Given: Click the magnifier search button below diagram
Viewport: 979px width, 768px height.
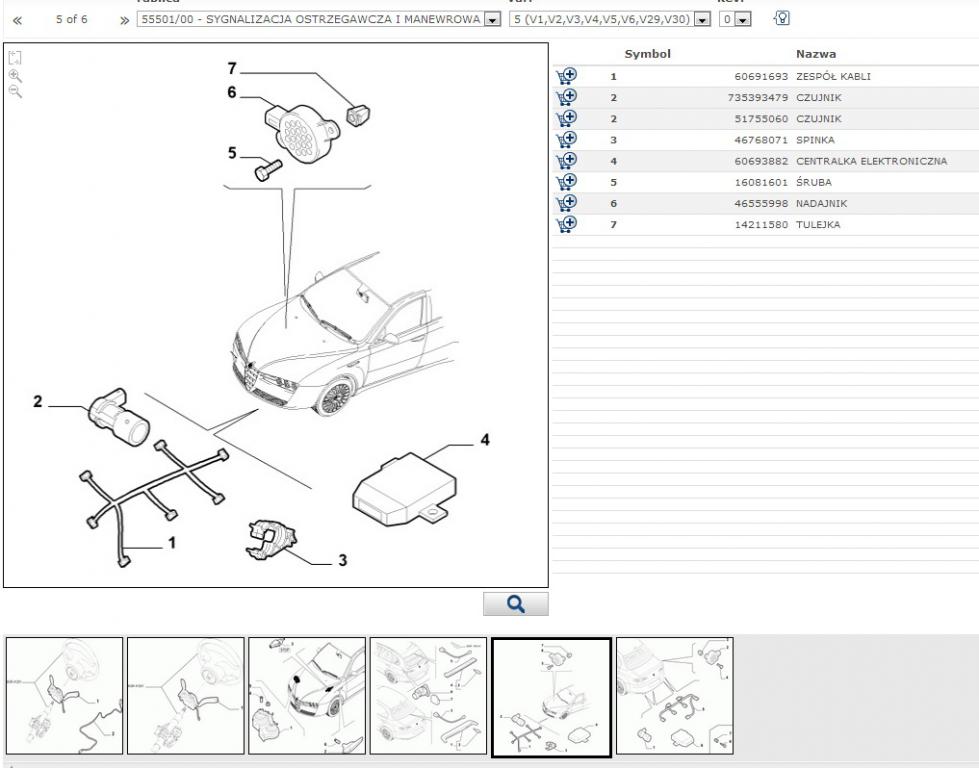Looking at the screenshot, I should [516, 604].
